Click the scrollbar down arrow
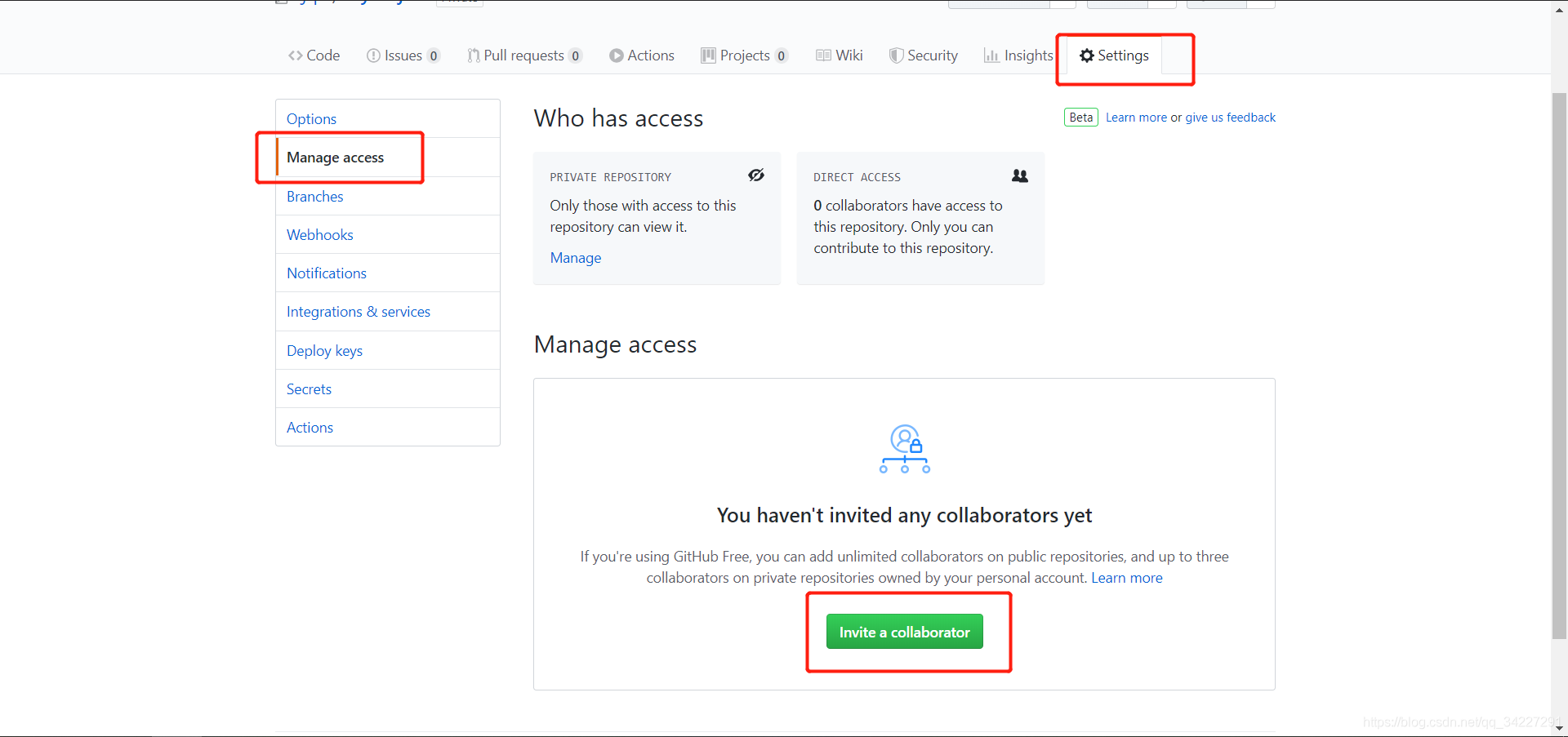The height and width of the screenshot is (737, 1568). pyautogui.click(x=1559, y=728)
